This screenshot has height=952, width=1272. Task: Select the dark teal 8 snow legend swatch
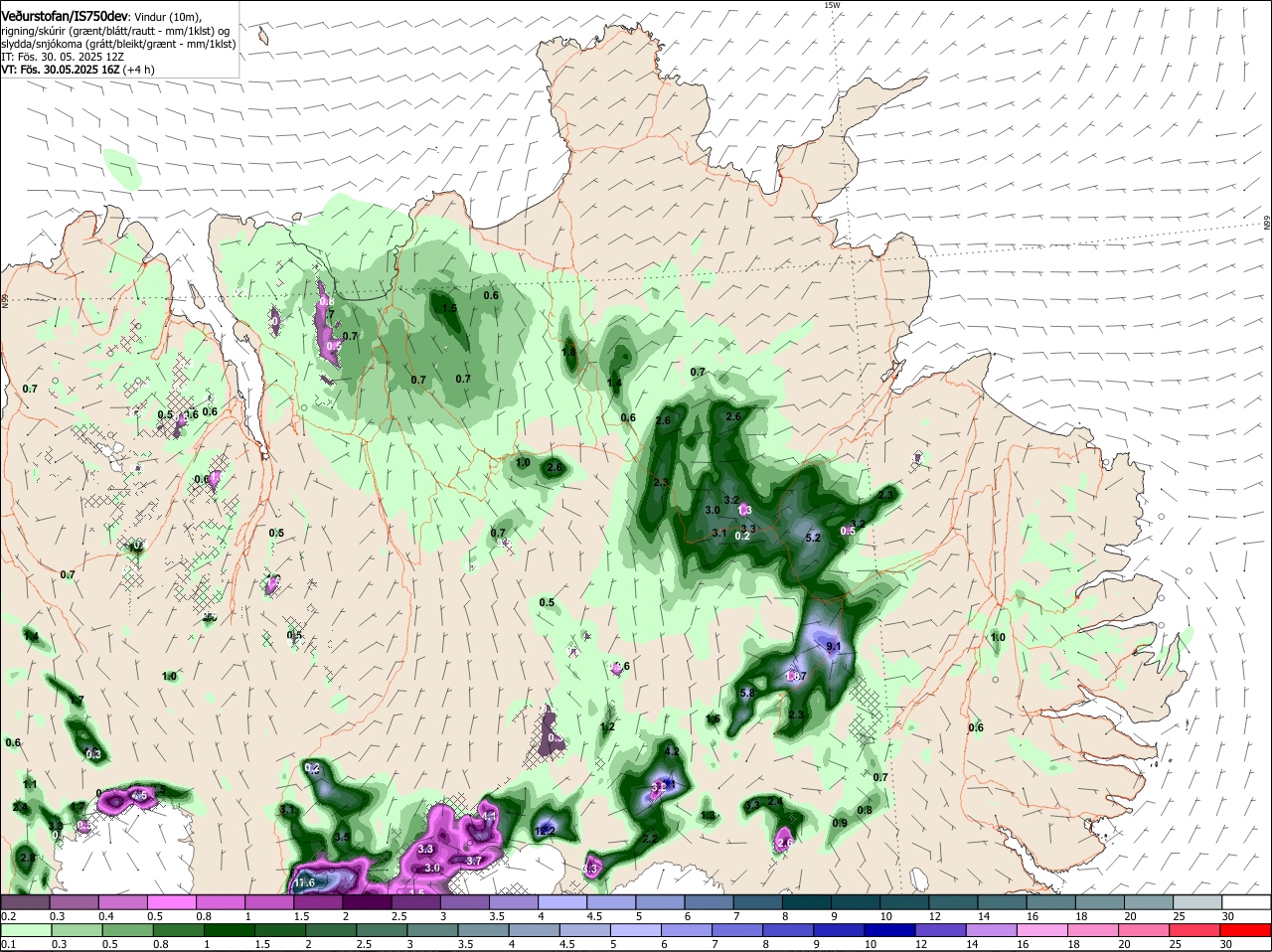[x=806, y=901]
